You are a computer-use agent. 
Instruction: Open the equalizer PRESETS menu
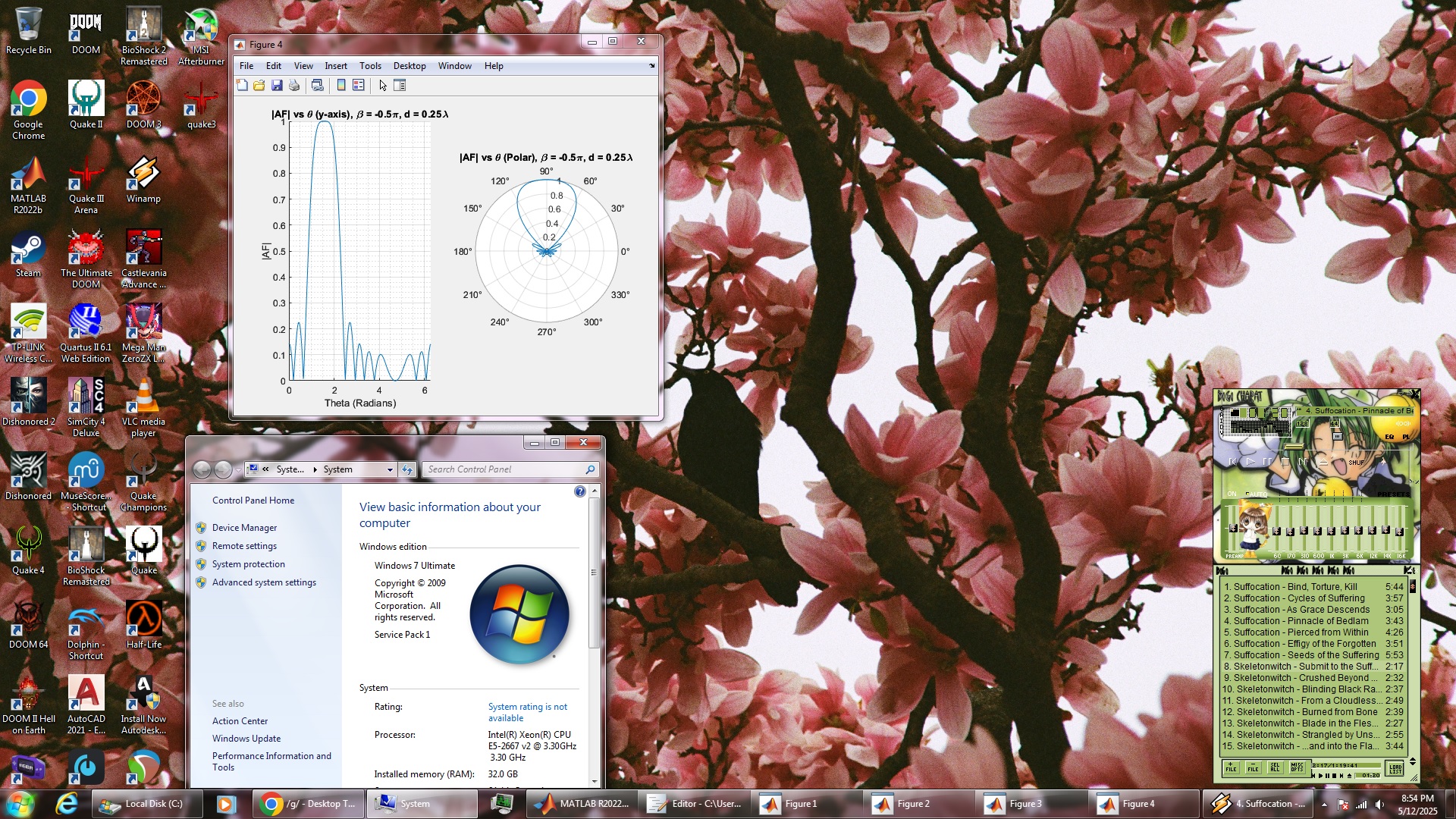(1394, 494)
